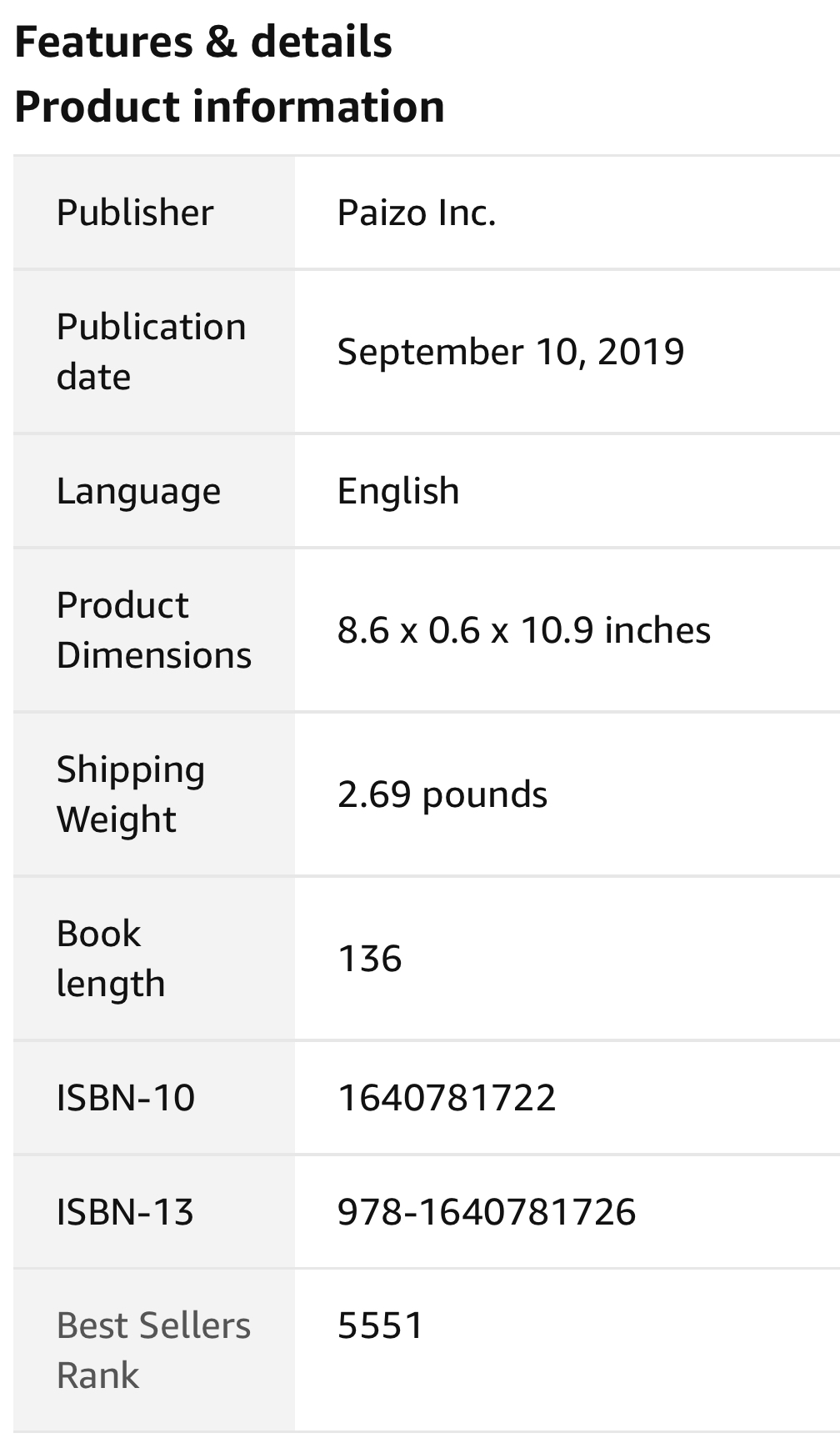Select the ISBN-13 number 978-1640781726
The height and width of the screenshot is (1438, 840).
[x=487, y=1211]
